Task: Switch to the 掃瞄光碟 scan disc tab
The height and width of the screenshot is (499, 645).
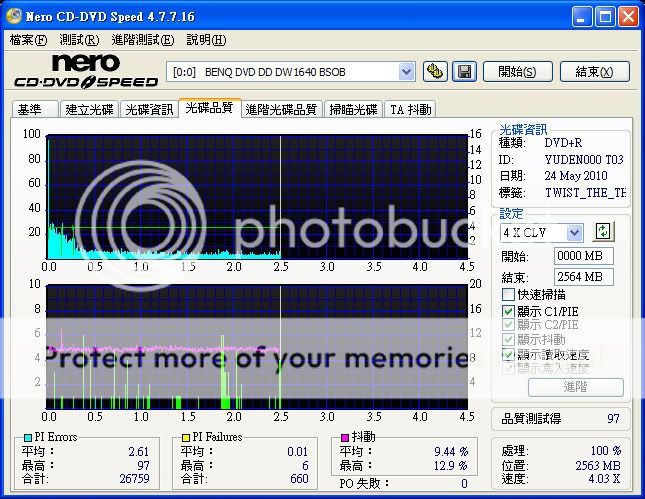Action: (353, 109)
